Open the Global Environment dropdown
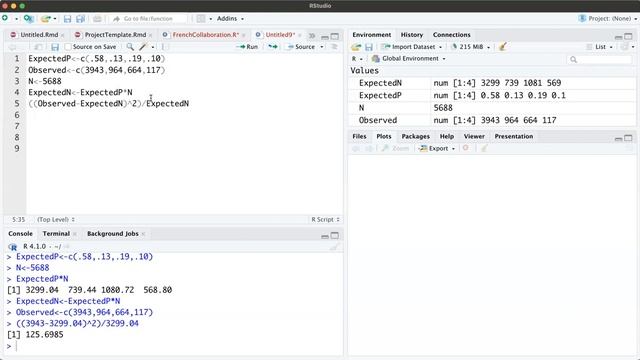 (409, 59)
